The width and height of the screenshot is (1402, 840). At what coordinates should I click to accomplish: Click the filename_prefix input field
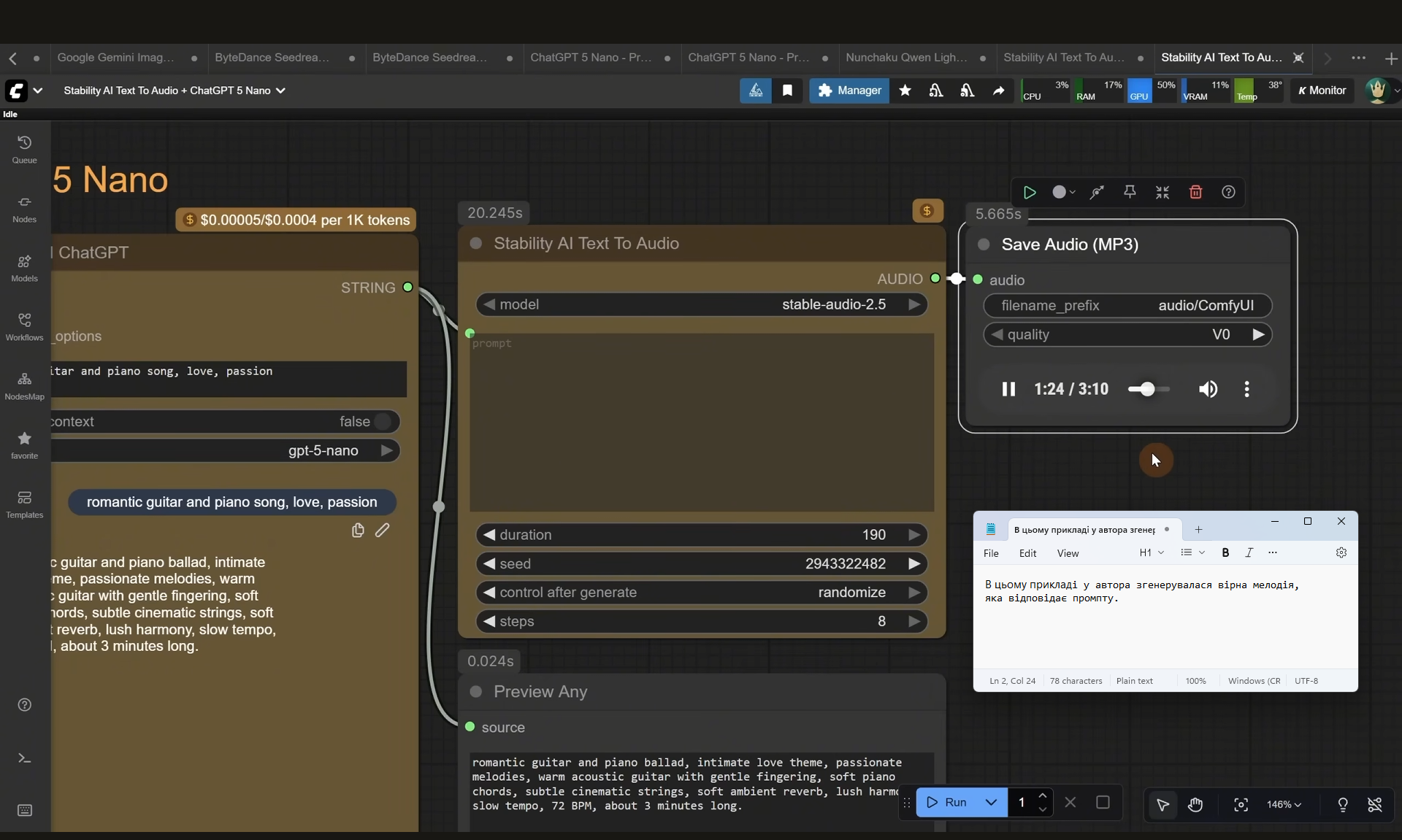click(x=1127, y=306)
